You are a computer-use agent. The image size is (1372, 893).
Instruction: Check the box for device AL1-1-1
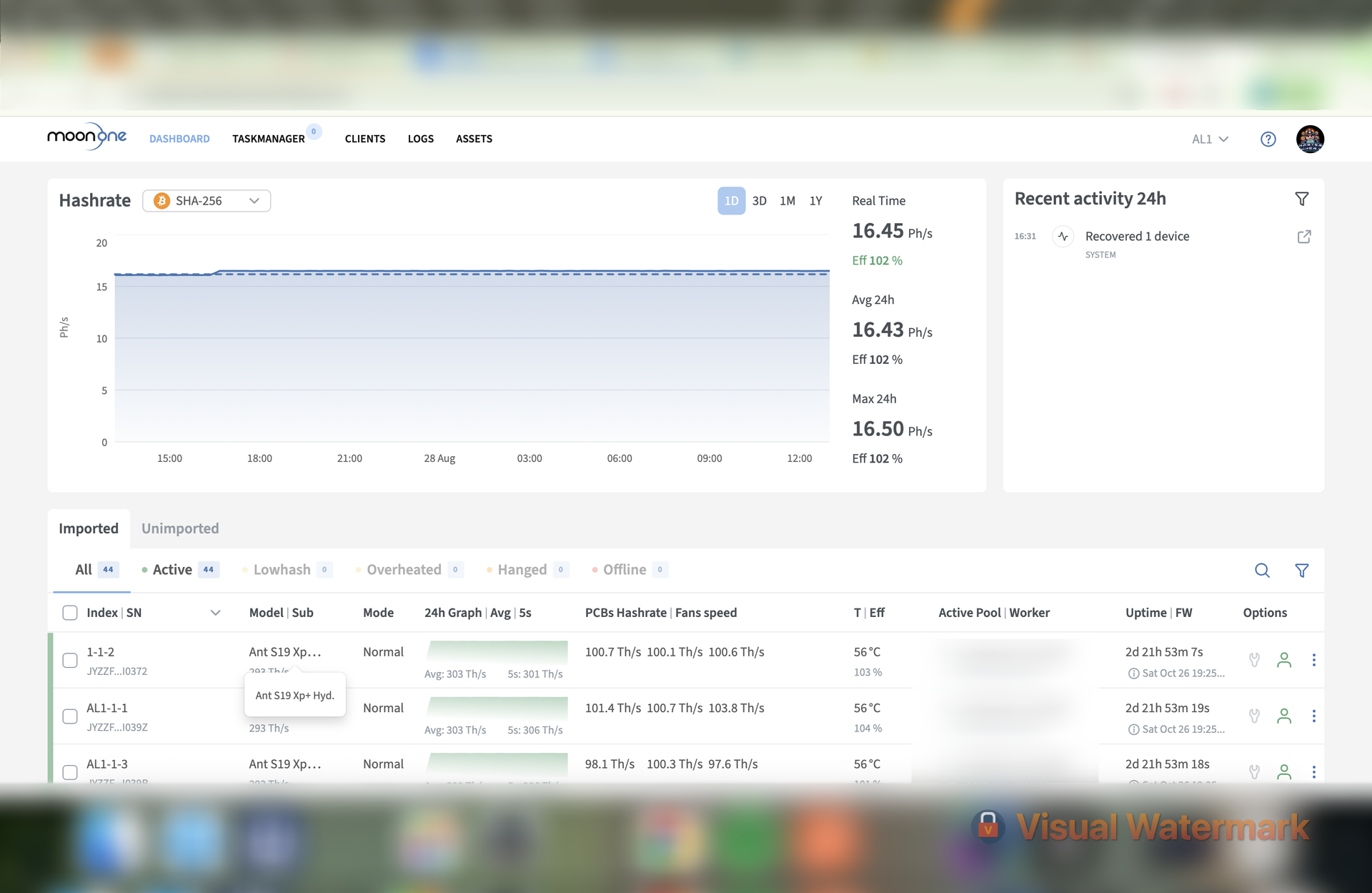click(70, 716)
